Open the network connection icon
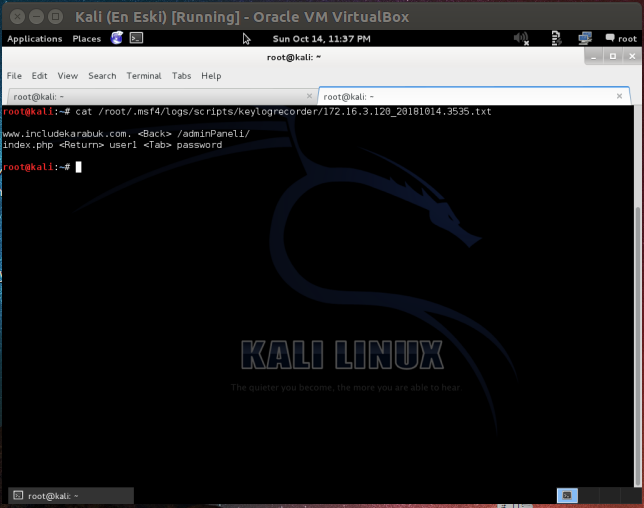Viewport: 644px width, 508px height. click(x=585, y=38)
